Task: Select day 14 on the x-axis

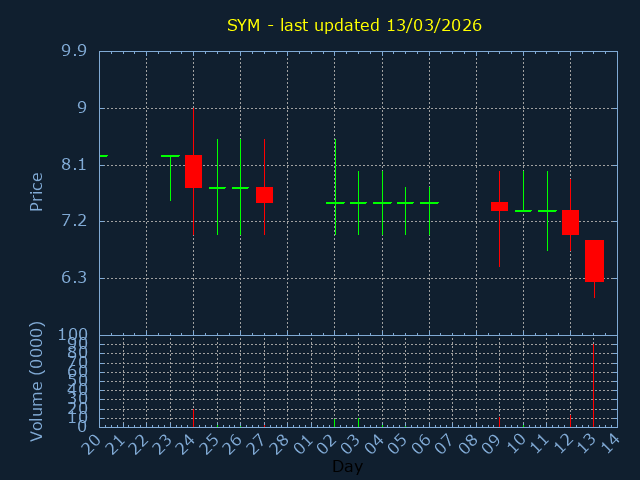Action: tap(609, 444)
